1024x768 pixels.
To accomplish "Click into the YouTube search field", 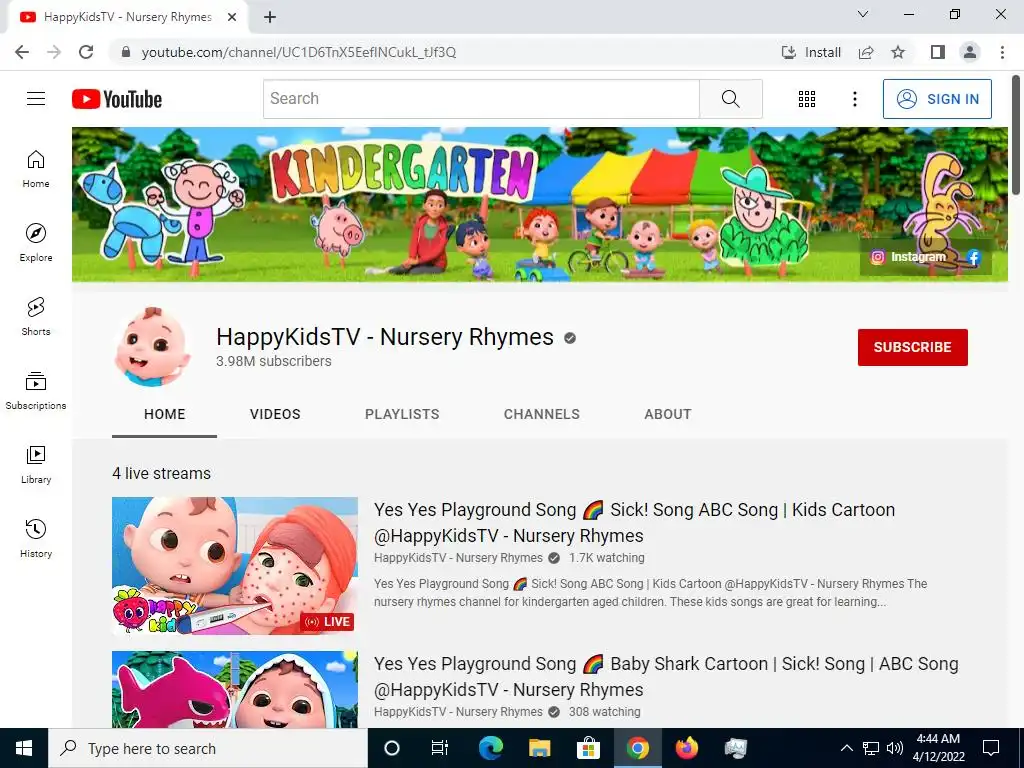I will pos(481,99).
